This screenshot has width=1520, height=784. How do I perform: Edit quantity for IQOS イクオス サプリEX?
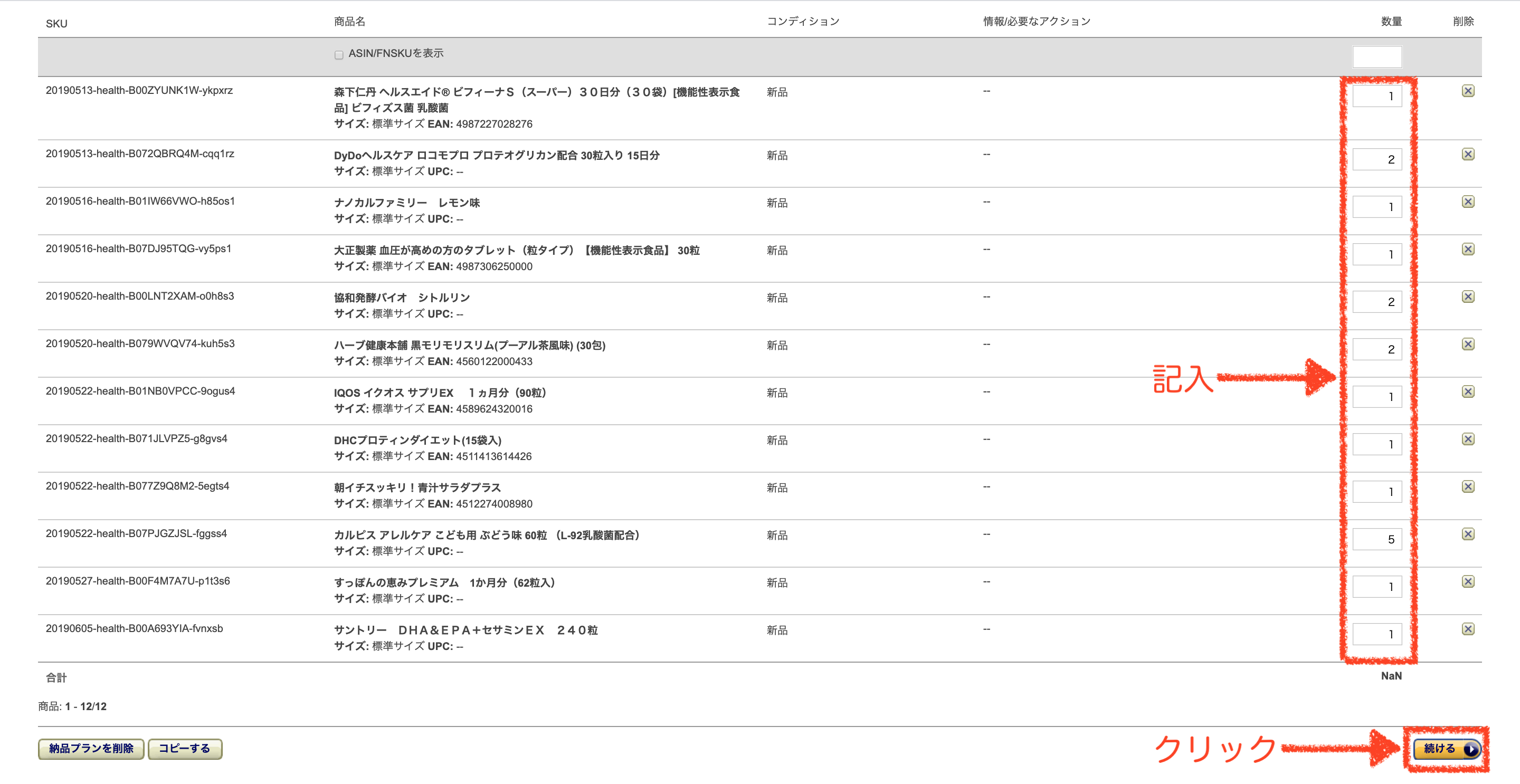1376,397
